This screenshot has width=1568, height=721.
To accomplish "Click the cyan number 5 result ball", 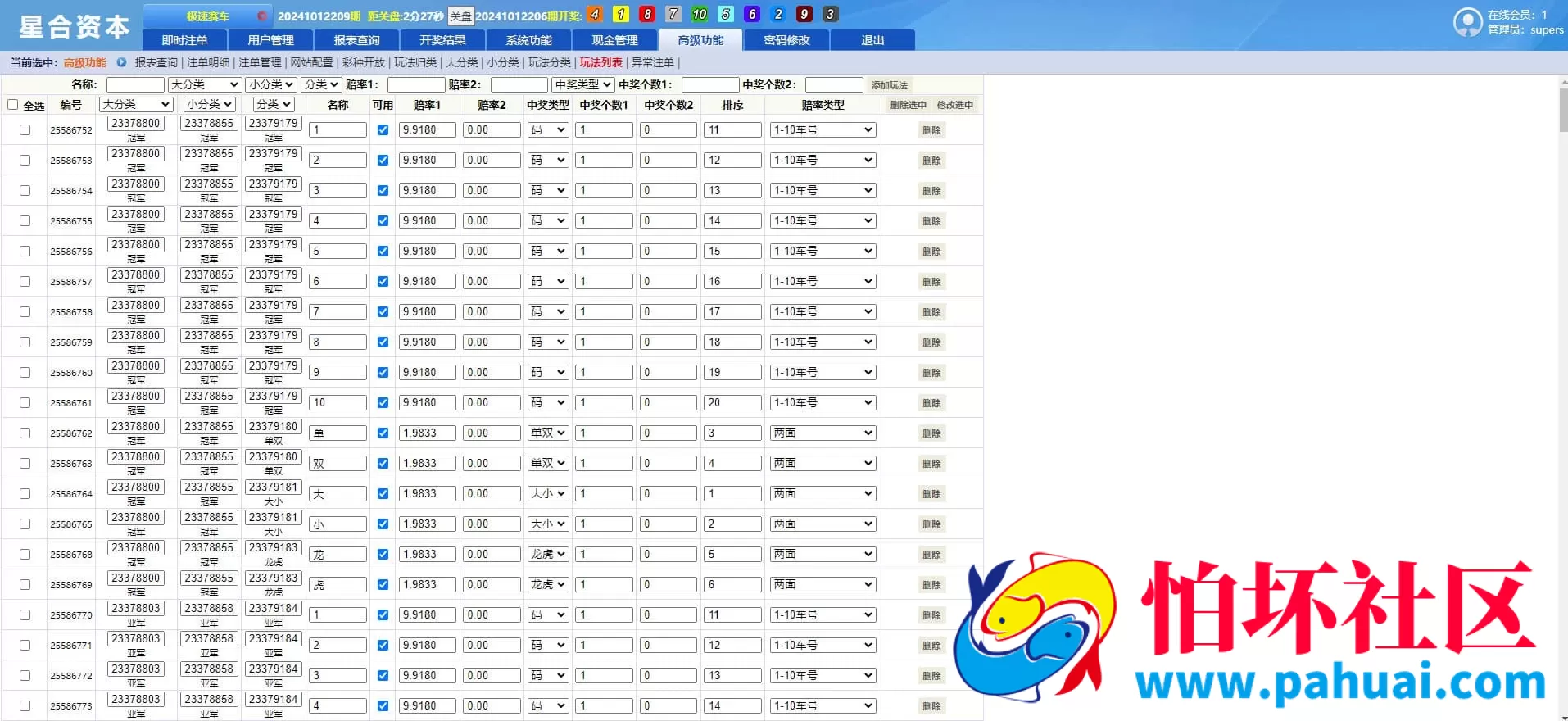I will (726, 14).
